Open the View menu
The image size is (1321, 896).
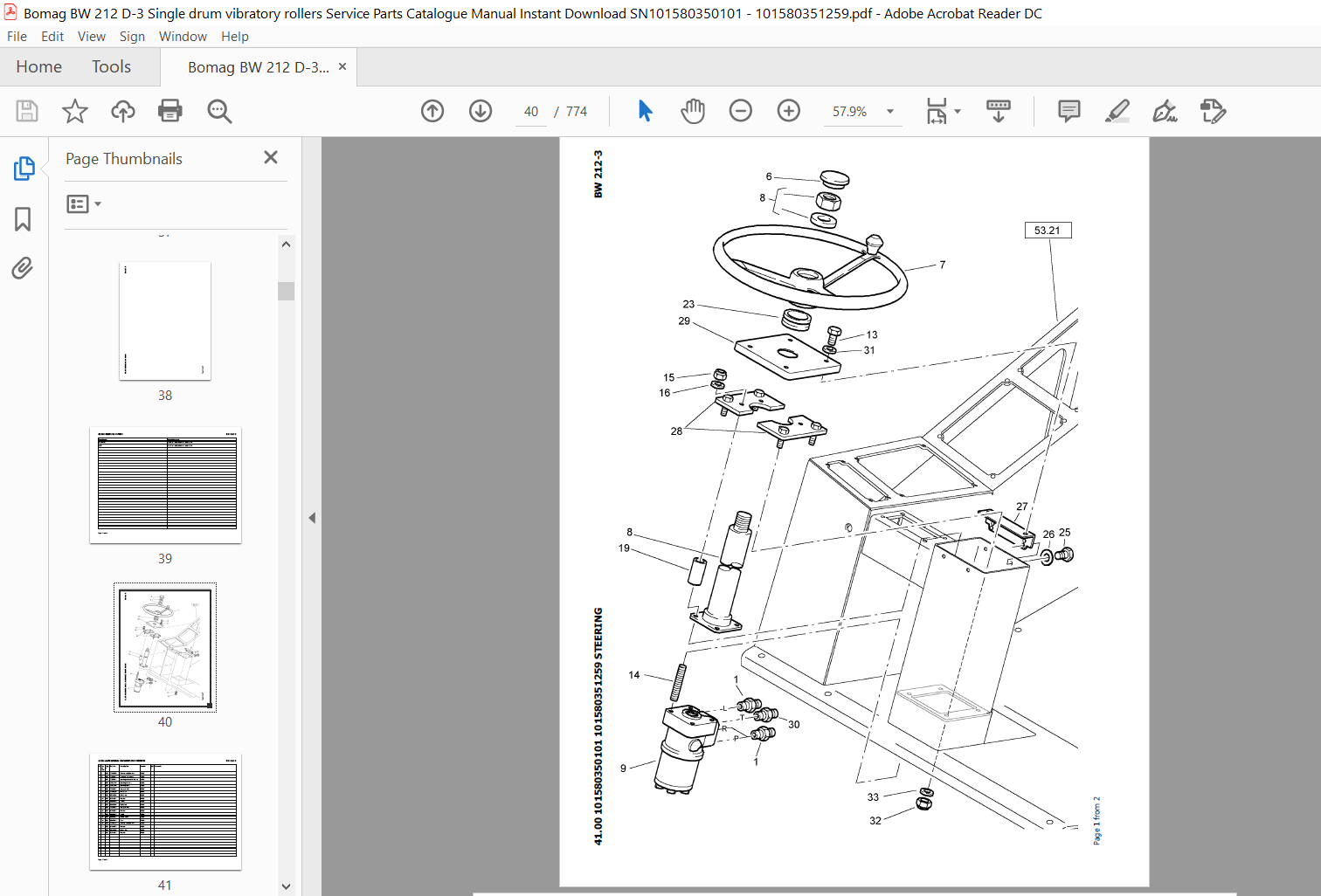tap(92, 37)
